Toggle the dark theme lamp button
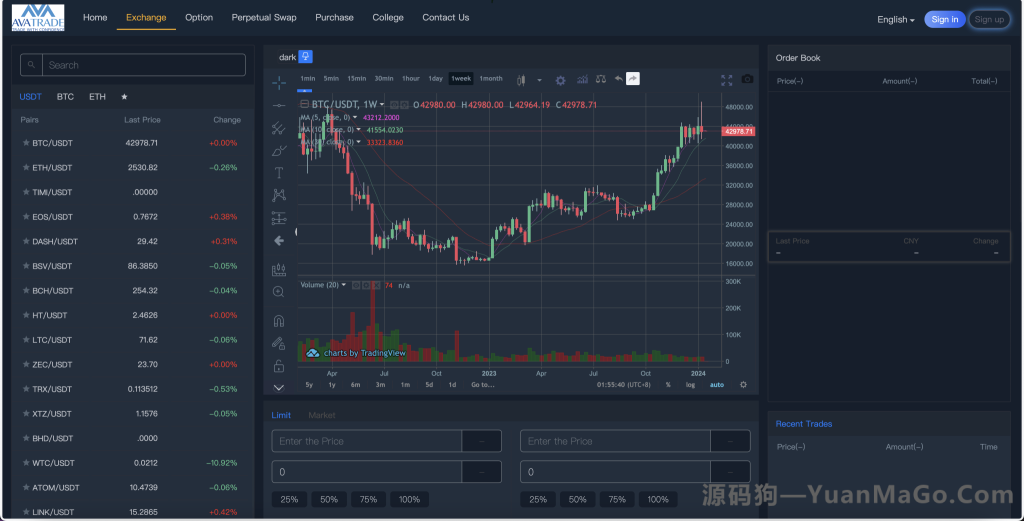The height and width of the screenshot is (521, 1024). tap(305, 57)
